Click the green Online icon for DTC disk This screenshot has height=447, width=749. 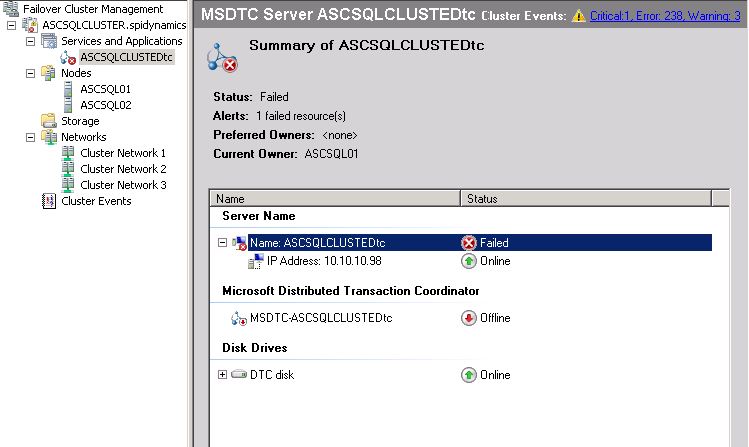[469, 374]
